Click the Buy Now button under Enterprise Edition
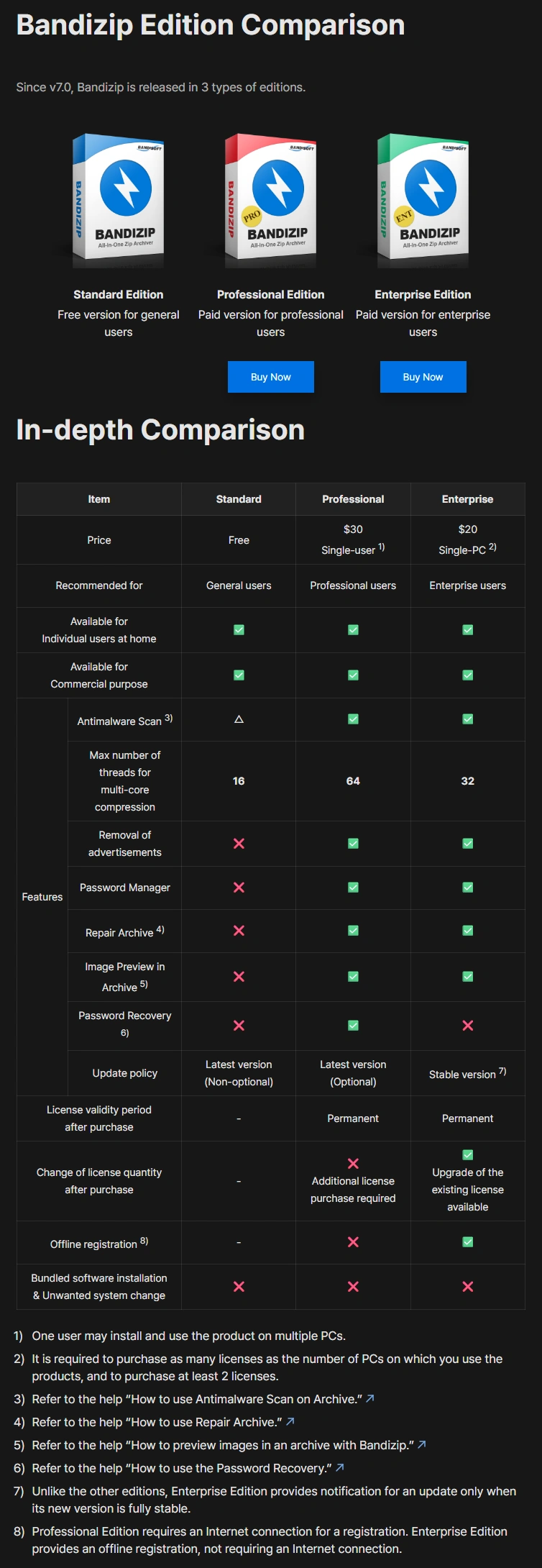542x1568 pixels. click(423, 377)
